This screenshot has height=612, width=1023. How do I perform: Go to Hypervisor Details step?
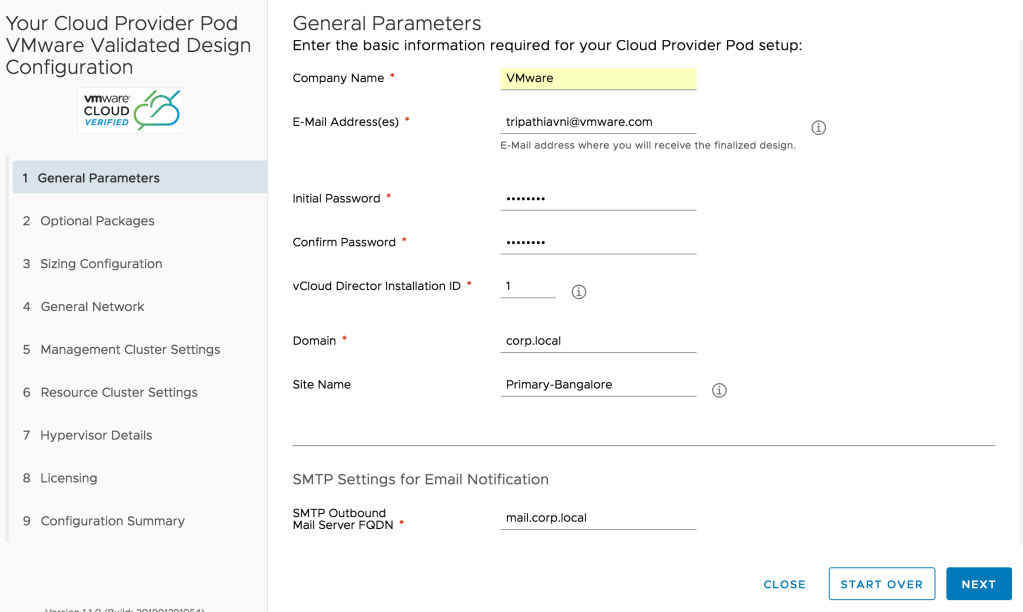point(96,436)
